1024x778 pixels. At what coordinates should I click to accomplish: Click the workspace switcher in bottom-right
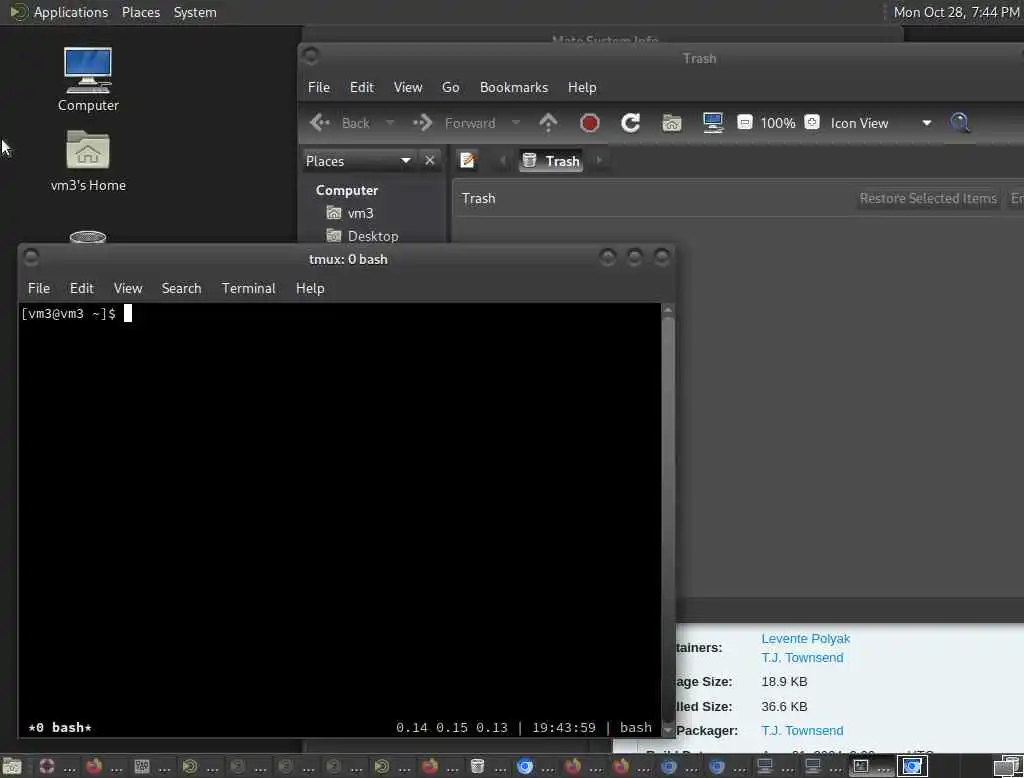[x=1008, y=766]
